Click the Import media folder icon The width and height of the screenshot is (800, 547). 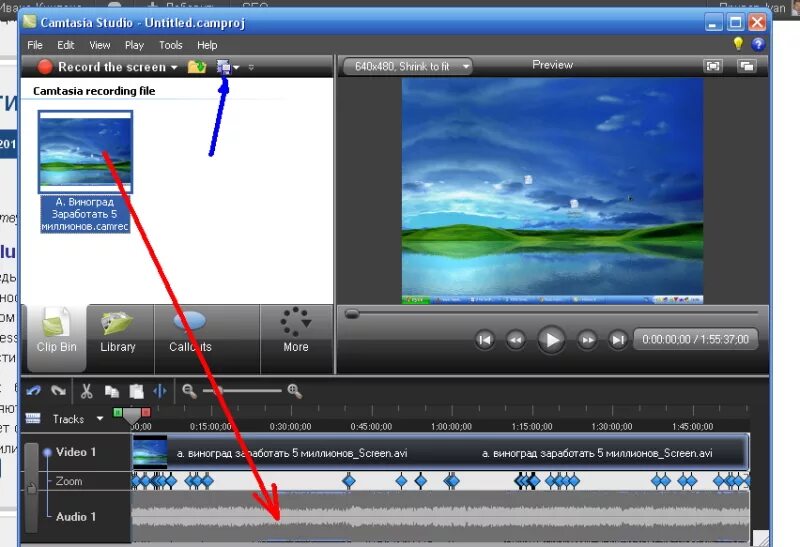196,67
